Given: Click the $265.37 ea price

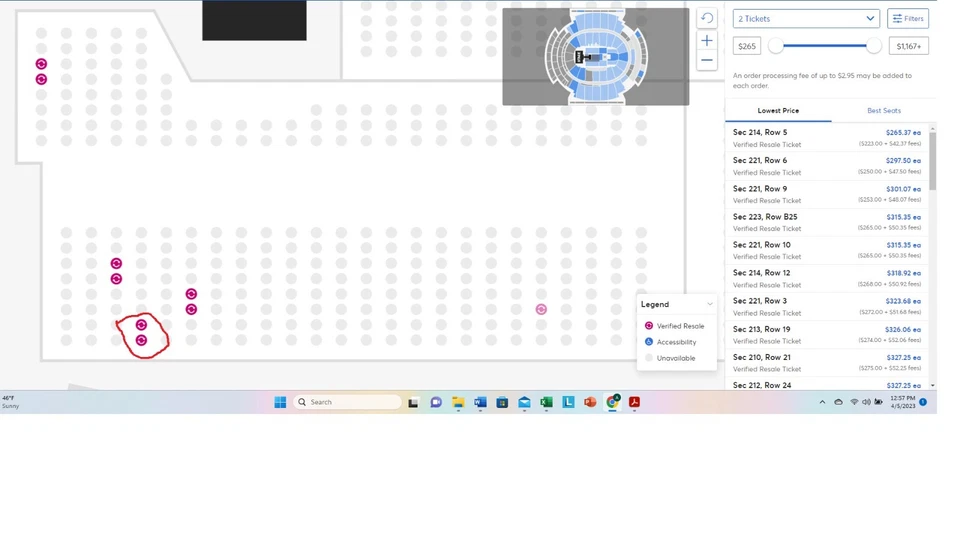Looking at the screenshot, I should (903, 133).
